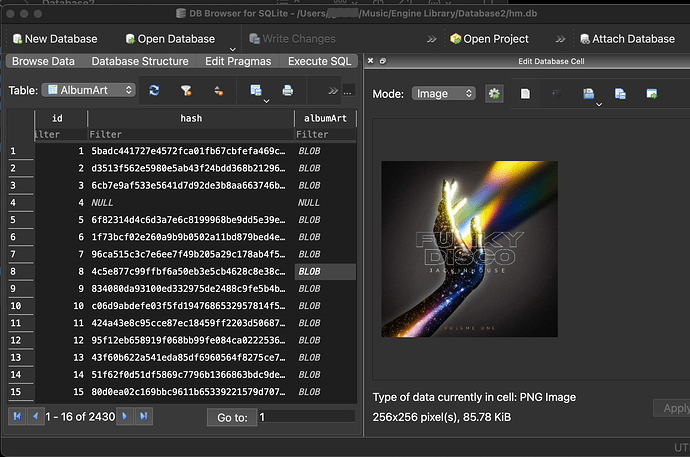Open the dropdown arrow under blue disk icon

point(599,105)
